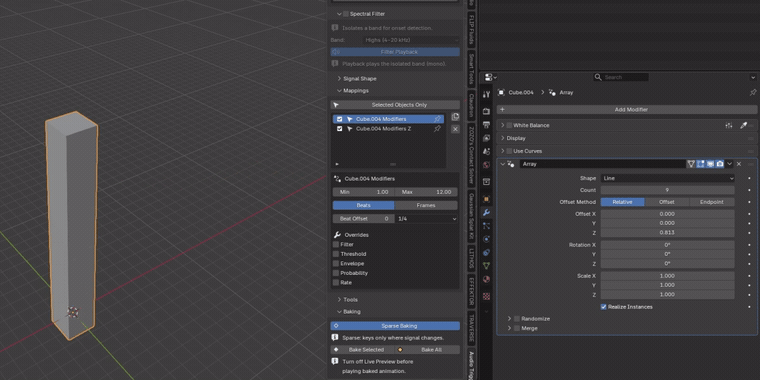
Task: Open the Smart Tools sidebar tab
Action: click(471, 69)
